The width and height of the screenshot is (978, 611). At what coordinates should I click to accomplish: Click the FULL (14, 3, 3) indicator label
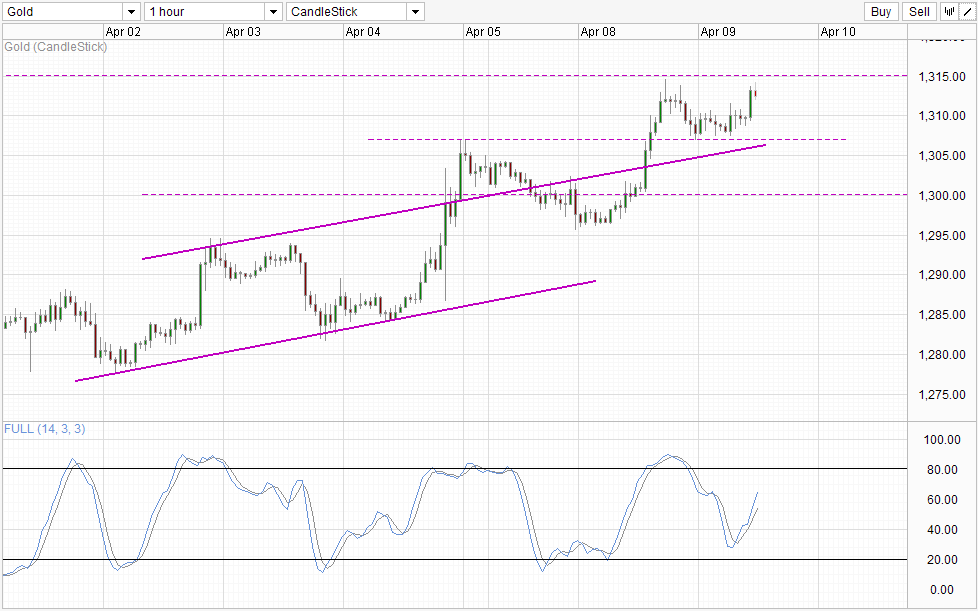(44, 427)
